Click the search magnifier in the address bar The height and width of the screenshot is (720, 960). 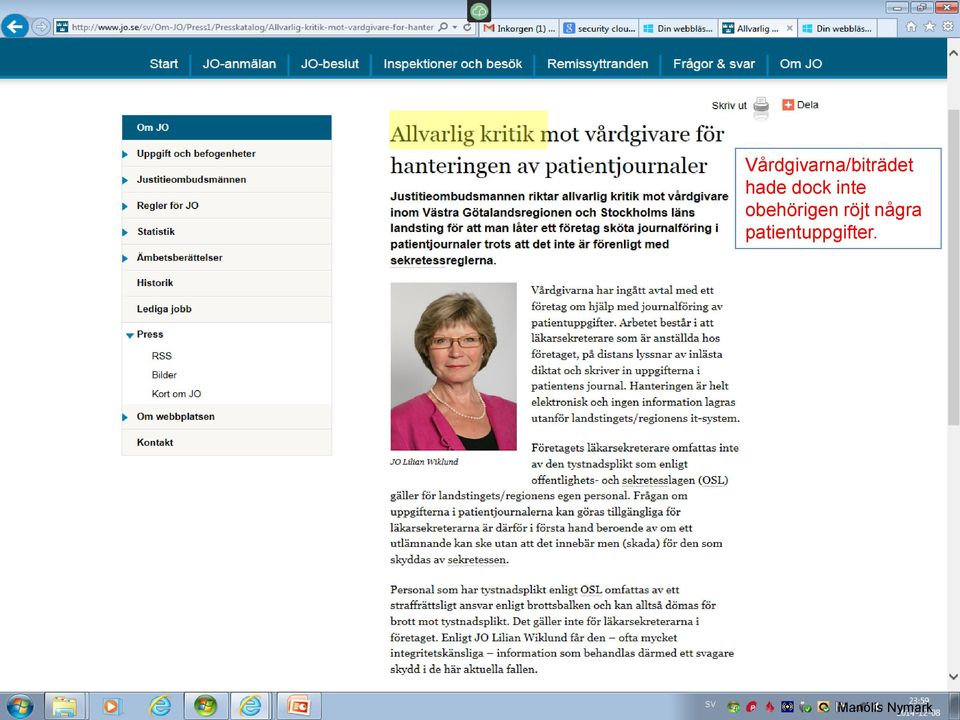click(x=443, y=28)
